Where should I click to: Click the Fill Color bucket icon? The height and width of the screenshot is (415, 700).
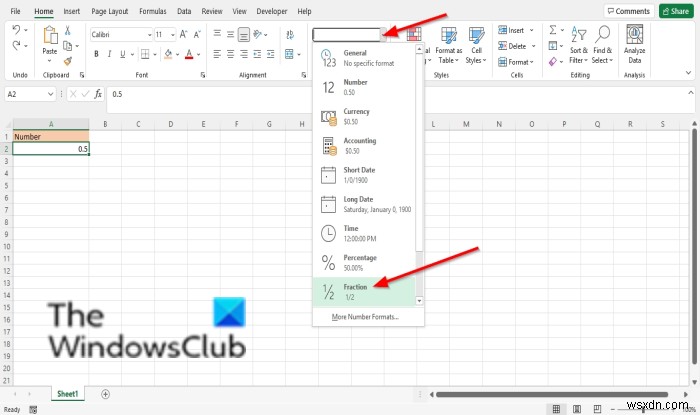click(168, 54)
